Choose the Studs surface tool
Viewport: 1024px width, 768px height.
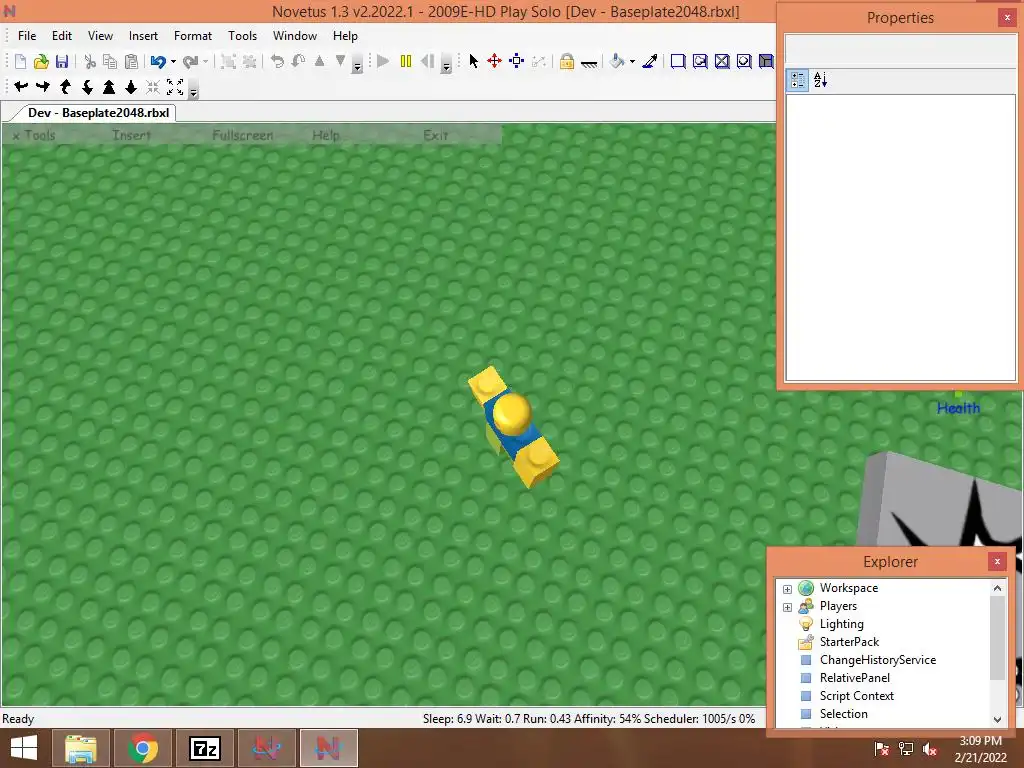[744, 61]
